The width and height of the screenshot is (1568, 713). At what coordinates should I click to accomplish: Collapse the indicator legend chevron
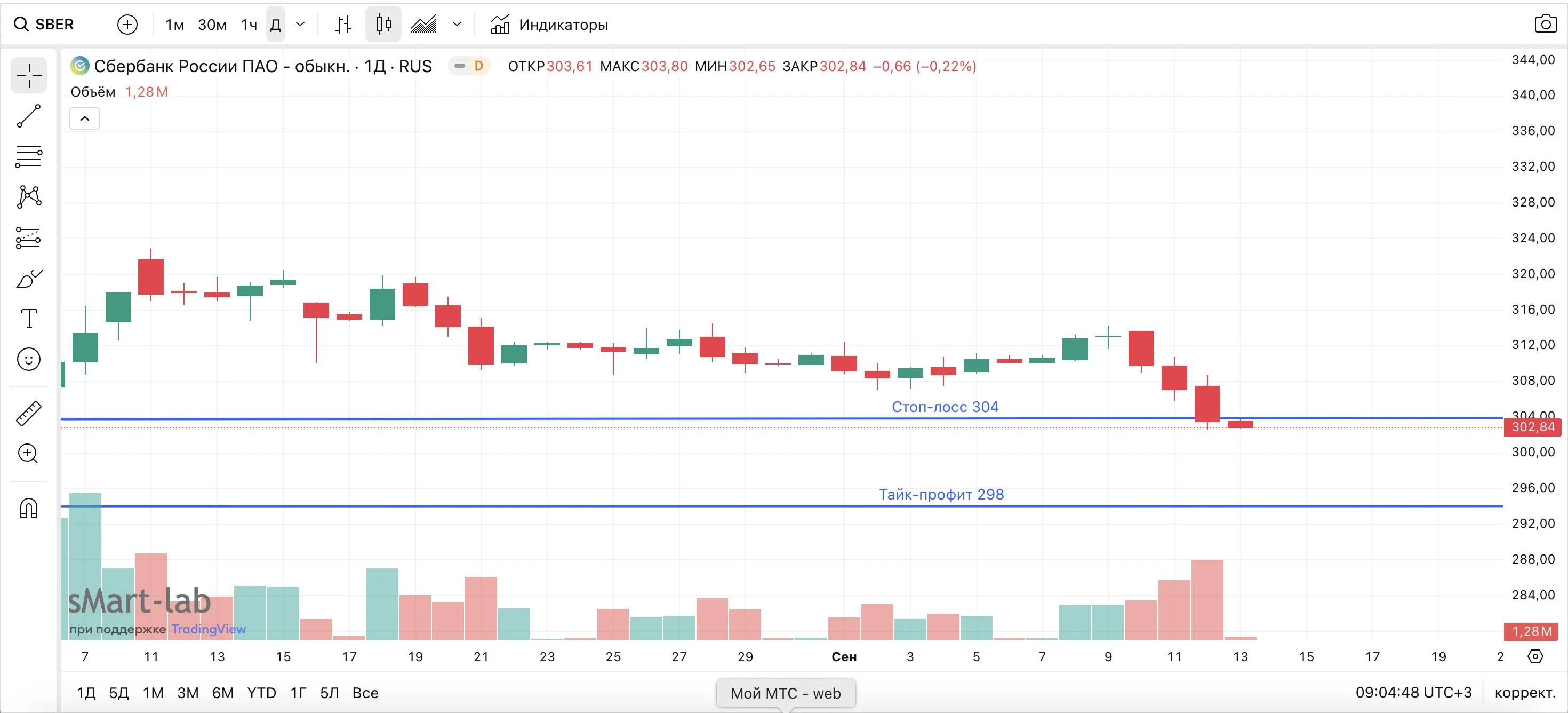point(85,118)
